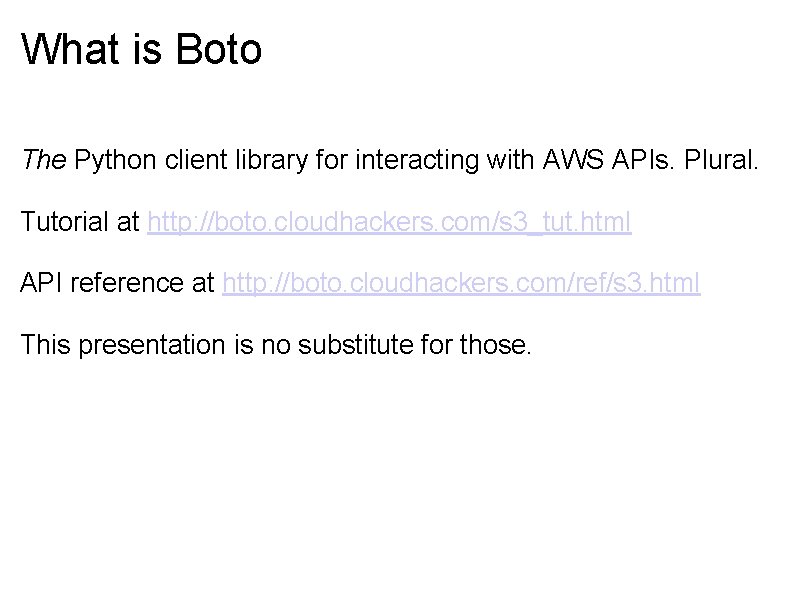Open the s3_tut.html tutorial link
The height and width of the screenshot is (600, 800).
tap(389, 222)
